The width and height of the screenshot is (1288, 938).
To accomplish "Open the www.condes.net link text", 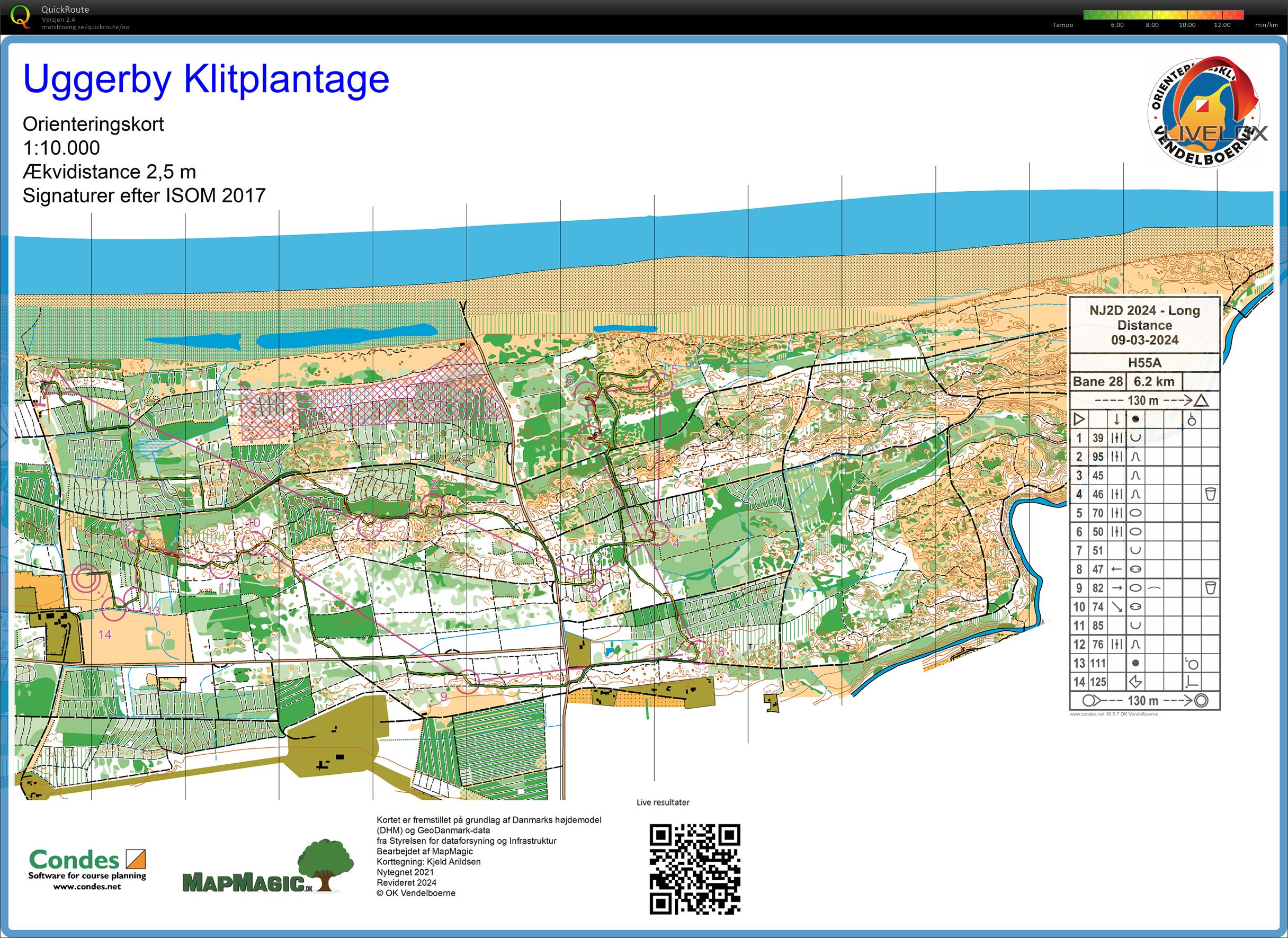I will (87, 886).
